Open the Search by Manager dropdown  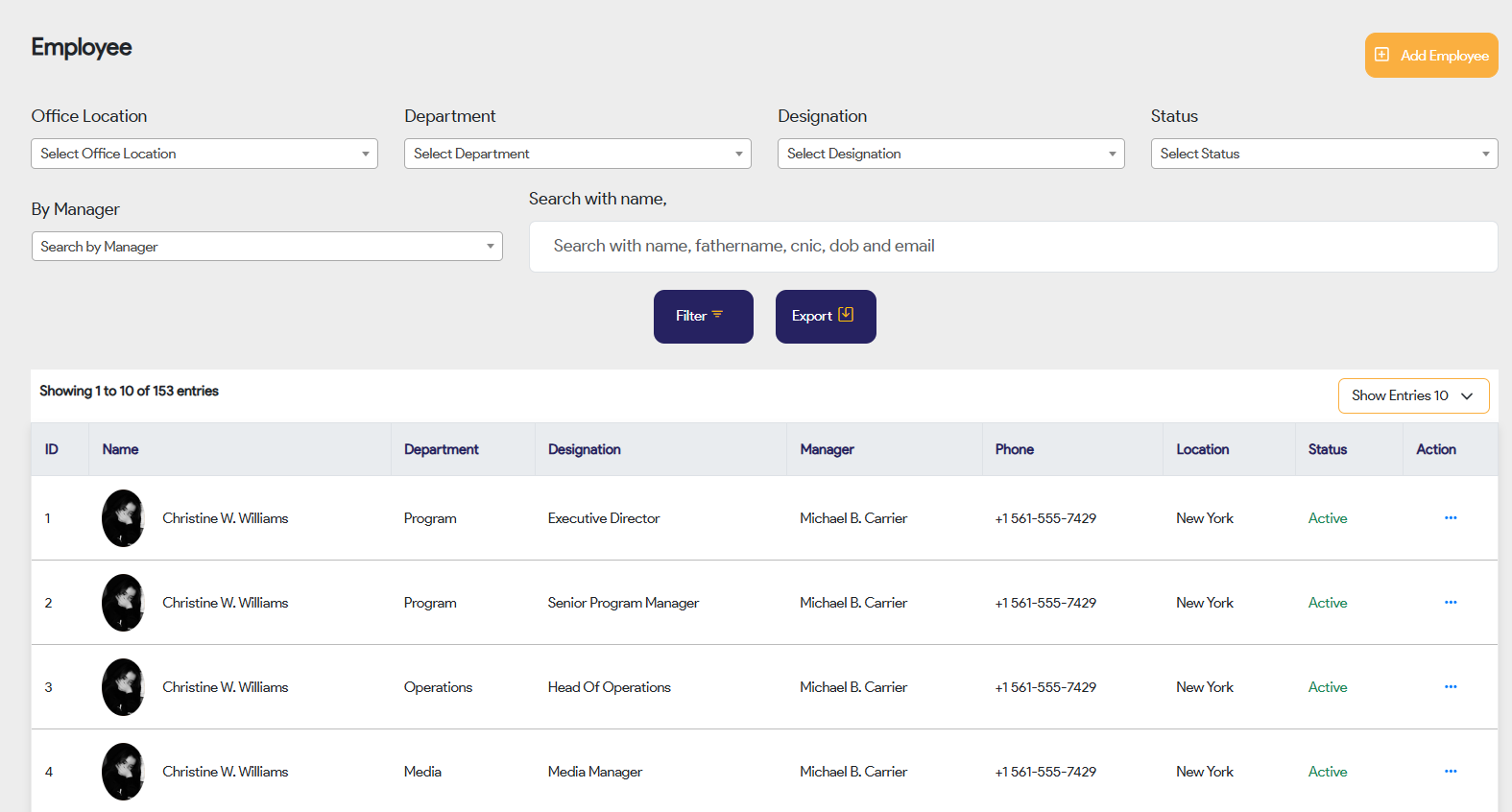pyautogui.click(x=267, y=247)
